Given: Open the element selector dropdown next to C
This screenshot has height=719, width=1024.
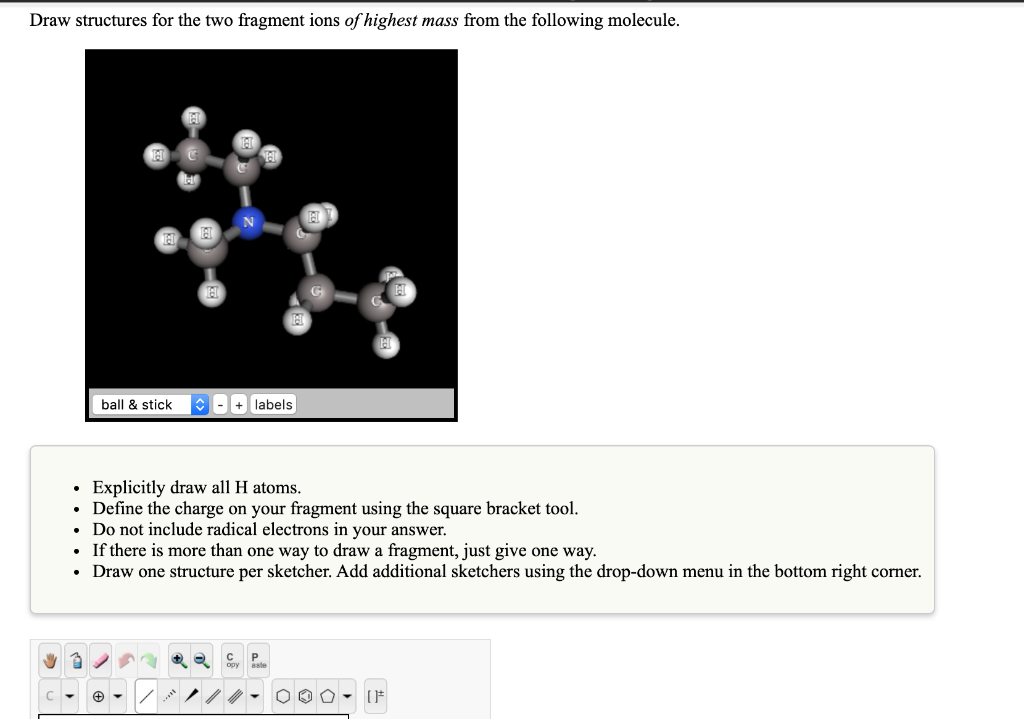Looking at the screenshot, I should [68, 695].
